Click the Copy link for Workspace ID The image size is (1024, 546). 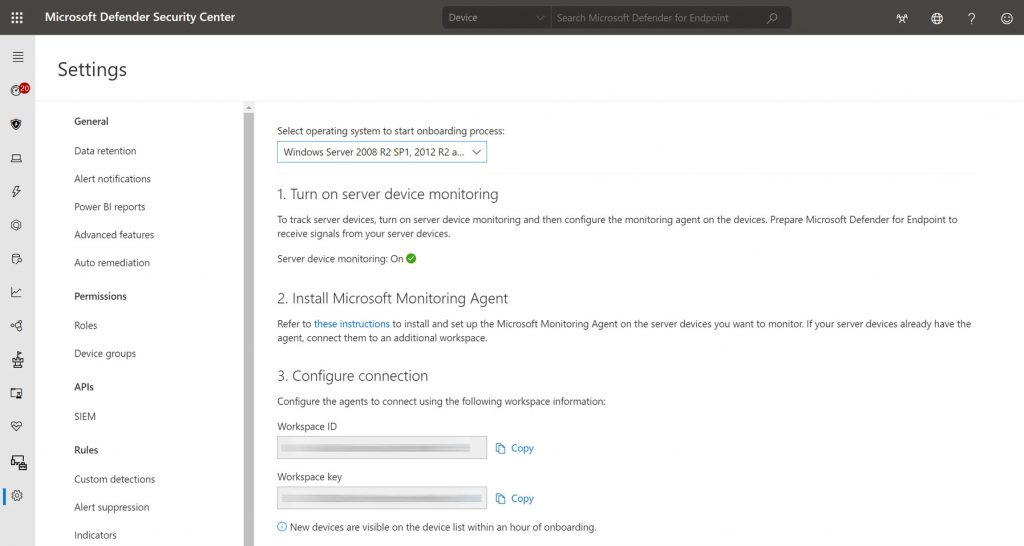pos(522,448)
